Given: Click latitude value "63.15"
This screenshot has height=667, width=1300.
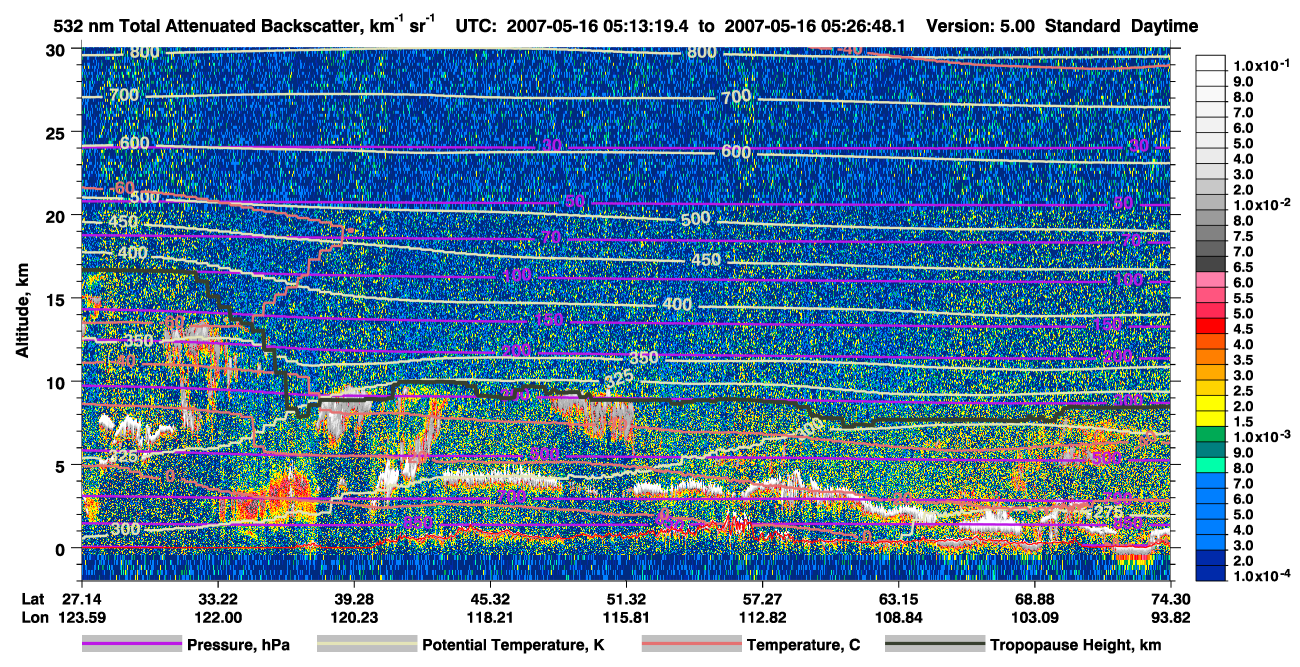Looking at the screenshot, I should 898,598.
